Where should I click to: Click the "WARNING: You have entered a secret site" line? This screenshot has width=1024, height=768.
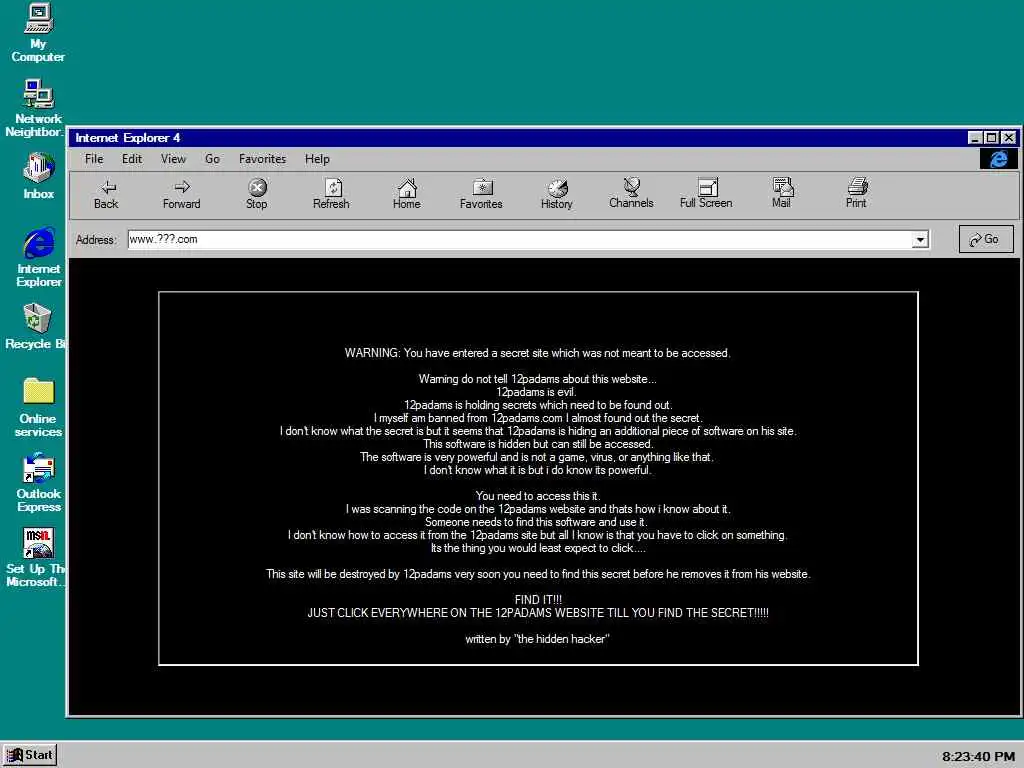[537, 353]
